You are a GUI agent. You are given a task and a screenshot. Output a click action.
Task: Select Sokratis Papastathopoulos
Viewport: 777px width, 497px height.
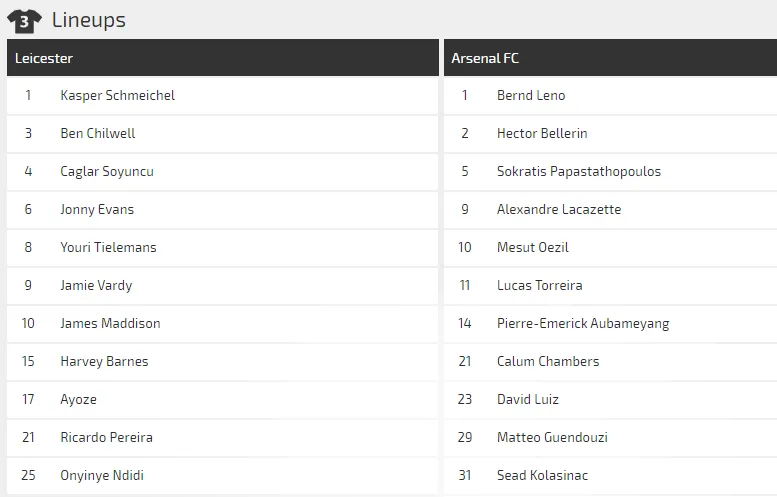(x=579, y=171)
